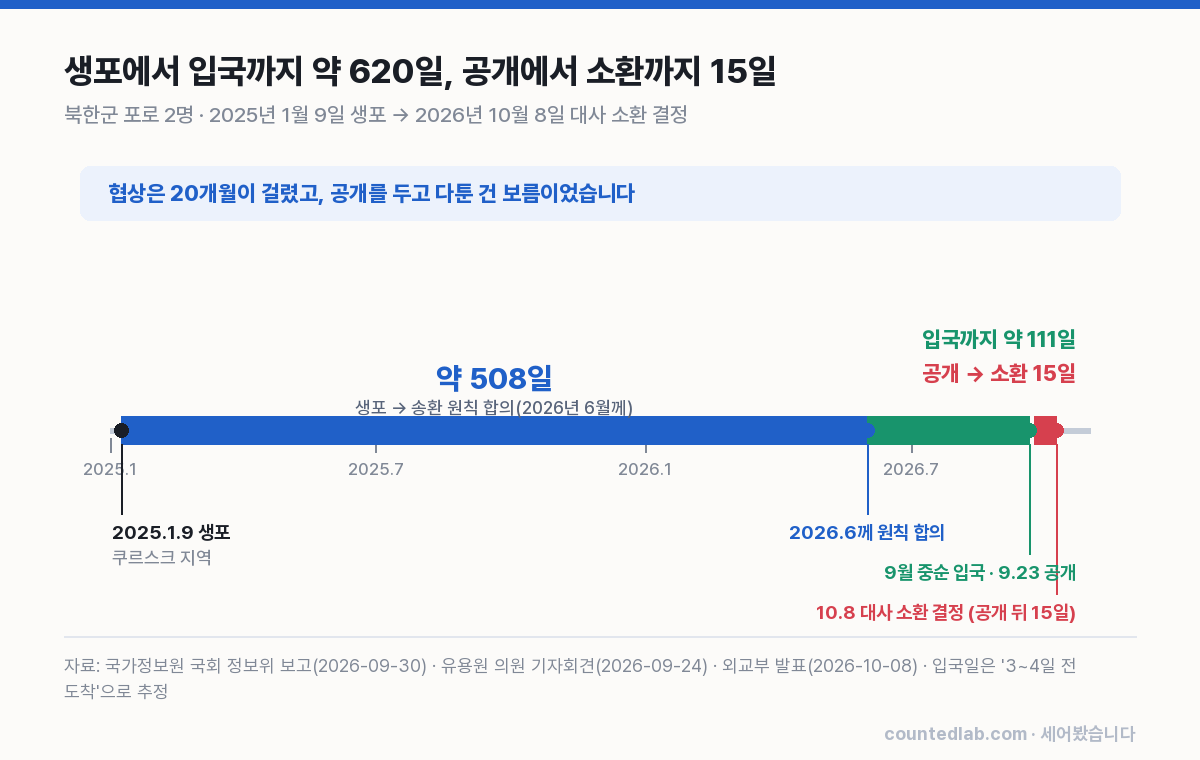Click the '2025.1.9 생포' annotation
Viewport: 1200px width, 760px height.
click(171, 532)
